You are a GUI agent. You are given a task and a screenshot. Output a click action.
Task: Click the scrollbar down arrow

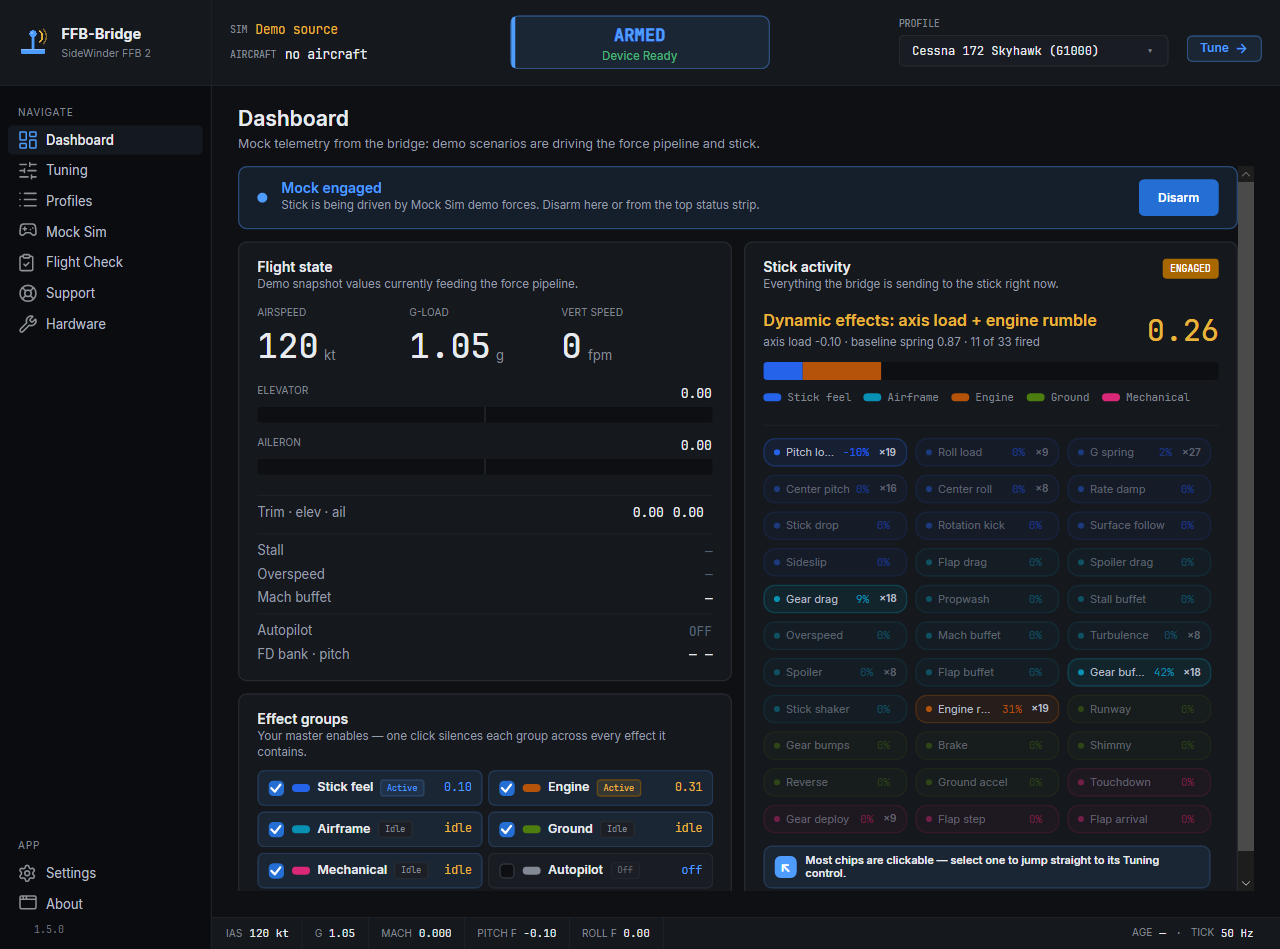(1246, 883)
